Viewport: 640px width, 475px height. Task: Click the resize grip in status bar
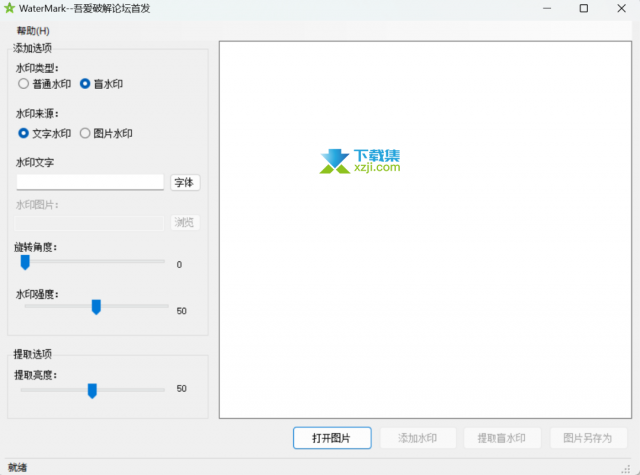(x=626, y=470)
